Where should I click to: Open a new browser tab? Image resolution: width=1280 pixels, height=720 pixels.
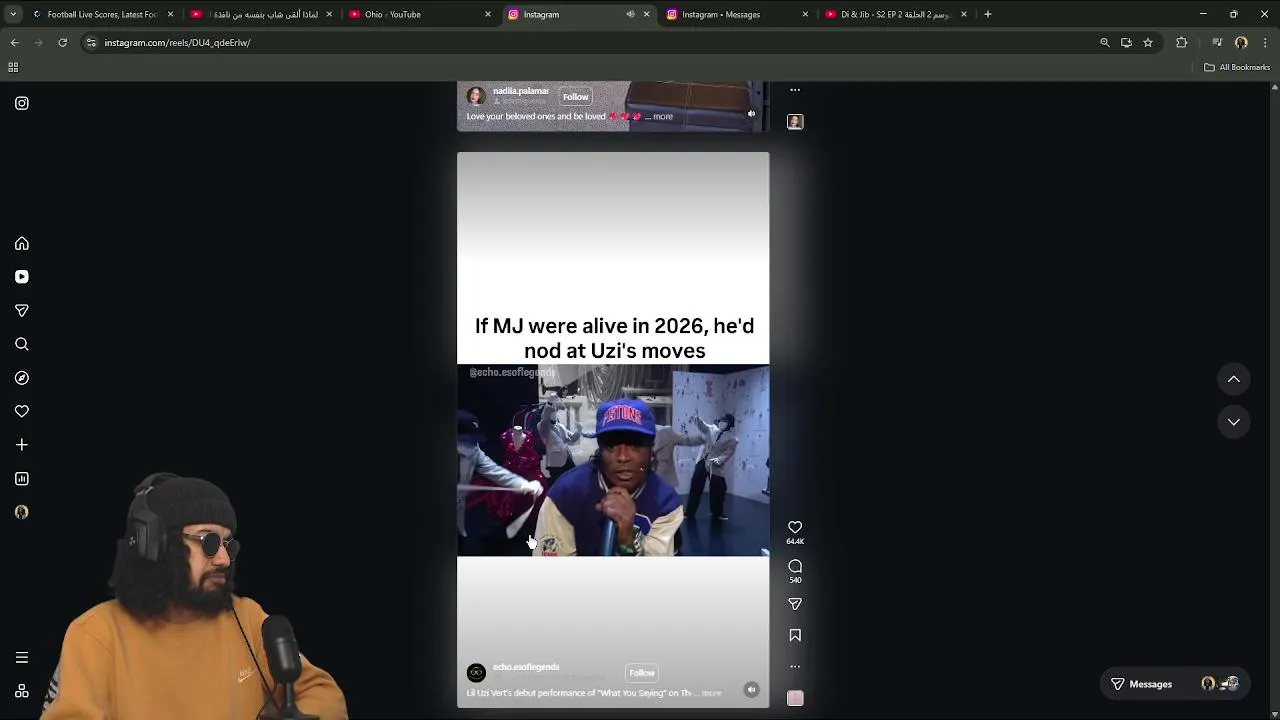pos(987,14)
